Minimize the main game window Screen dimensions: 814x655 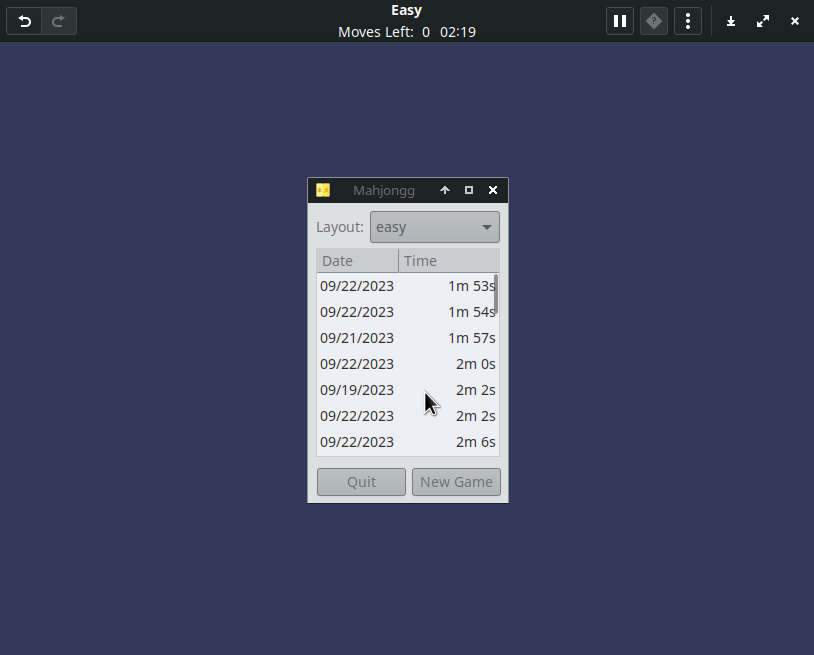(x=731, y=21)
